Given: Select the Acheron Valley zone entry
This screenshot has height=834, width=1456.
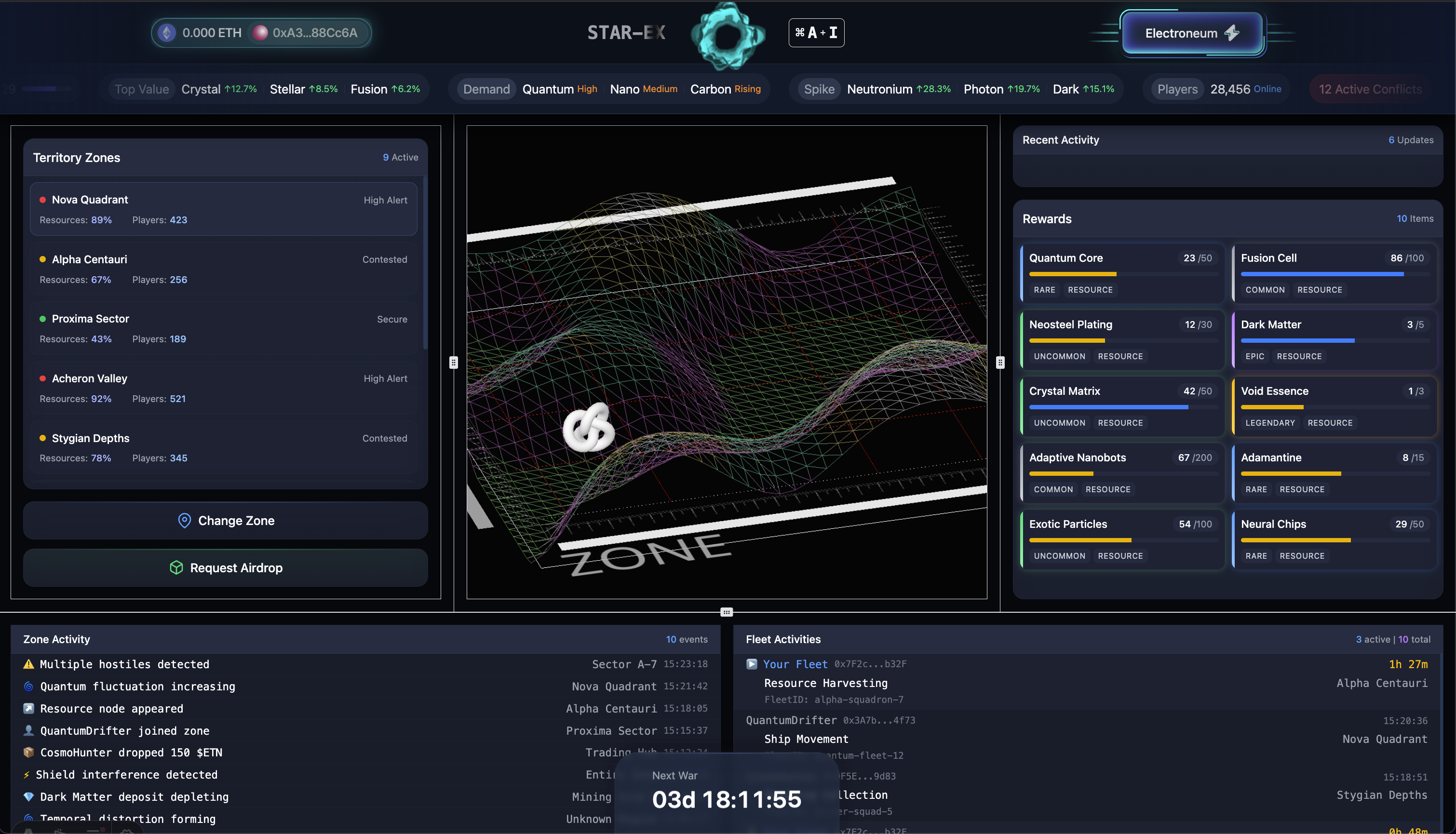Looking at the screenshot, I should [x=223, y=388].
